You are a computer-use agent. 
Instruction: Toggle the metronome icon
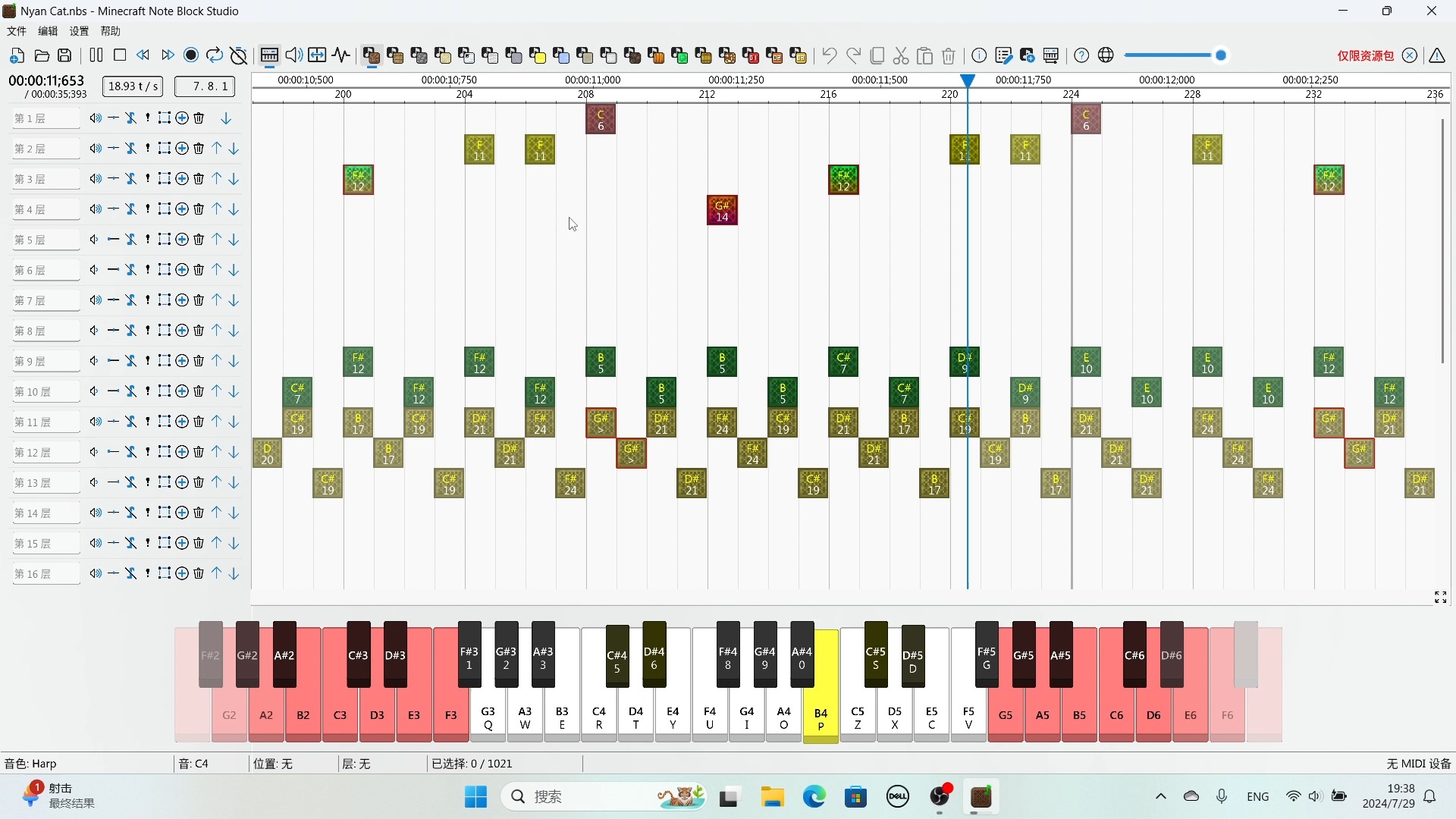(239, 55)
